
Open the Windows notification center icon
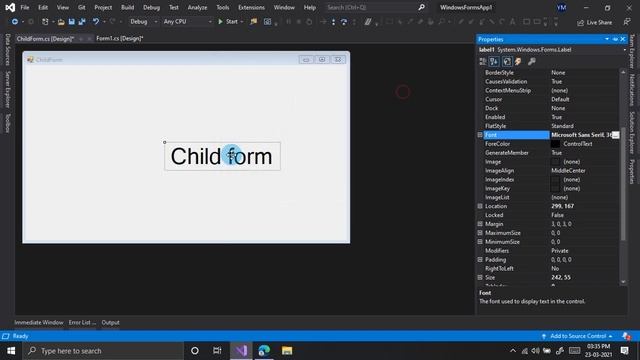[x=624, y=351]
